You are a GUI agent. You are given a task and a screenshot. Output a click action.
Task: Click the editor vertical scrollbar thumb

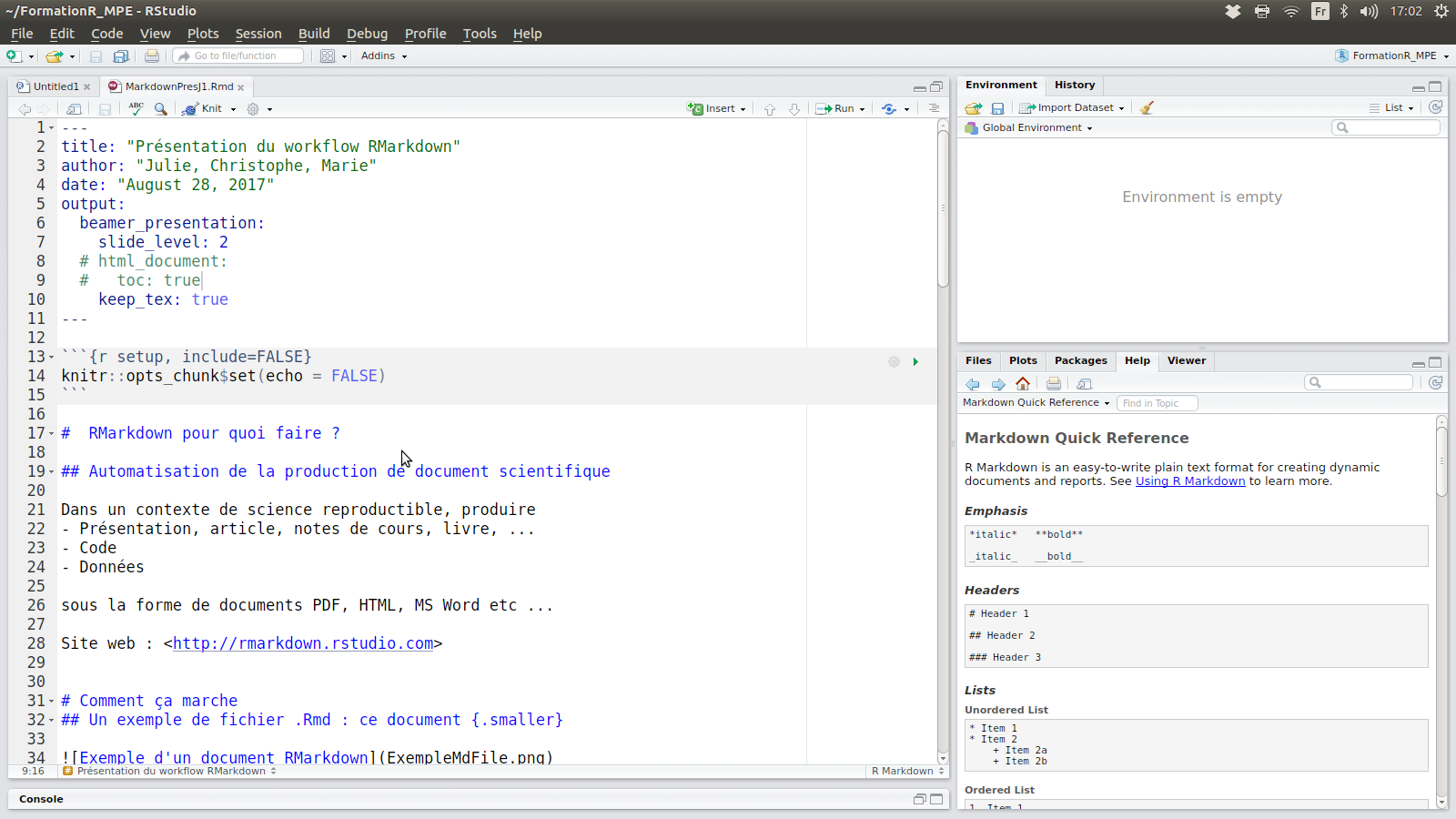click(943, 211)
